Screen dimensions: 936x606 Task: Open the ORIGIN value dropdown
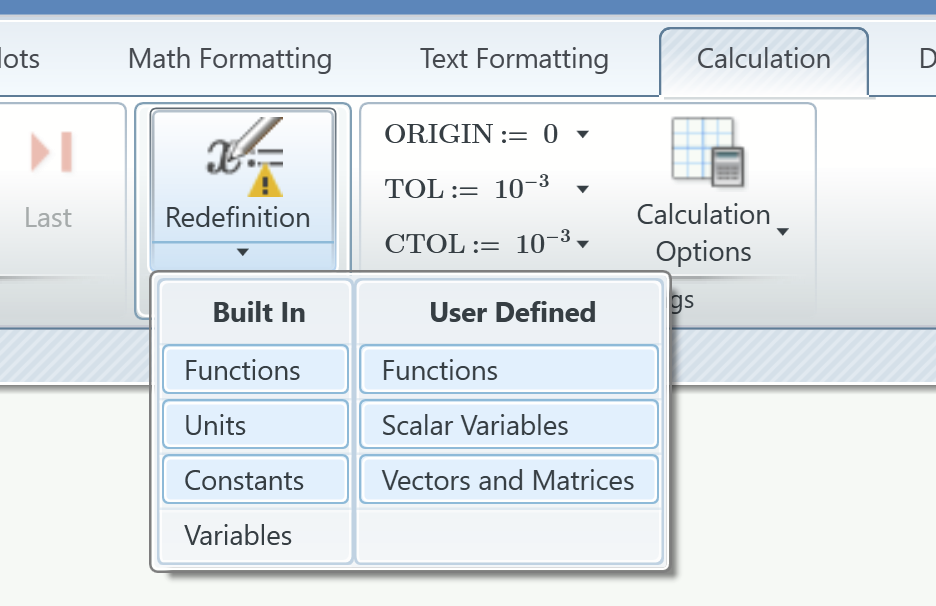(x=583, y=134)
